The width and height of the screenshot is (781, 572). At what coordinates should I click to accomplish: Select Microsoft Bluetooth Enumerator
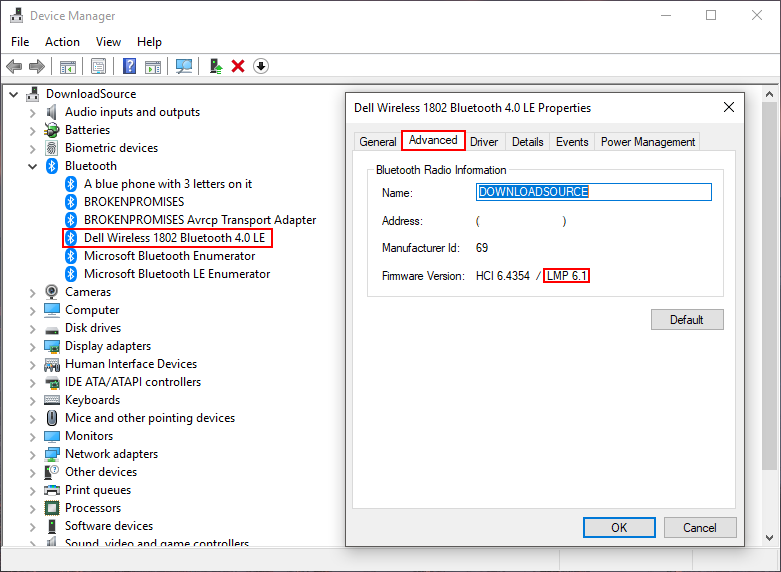(169, 256)
